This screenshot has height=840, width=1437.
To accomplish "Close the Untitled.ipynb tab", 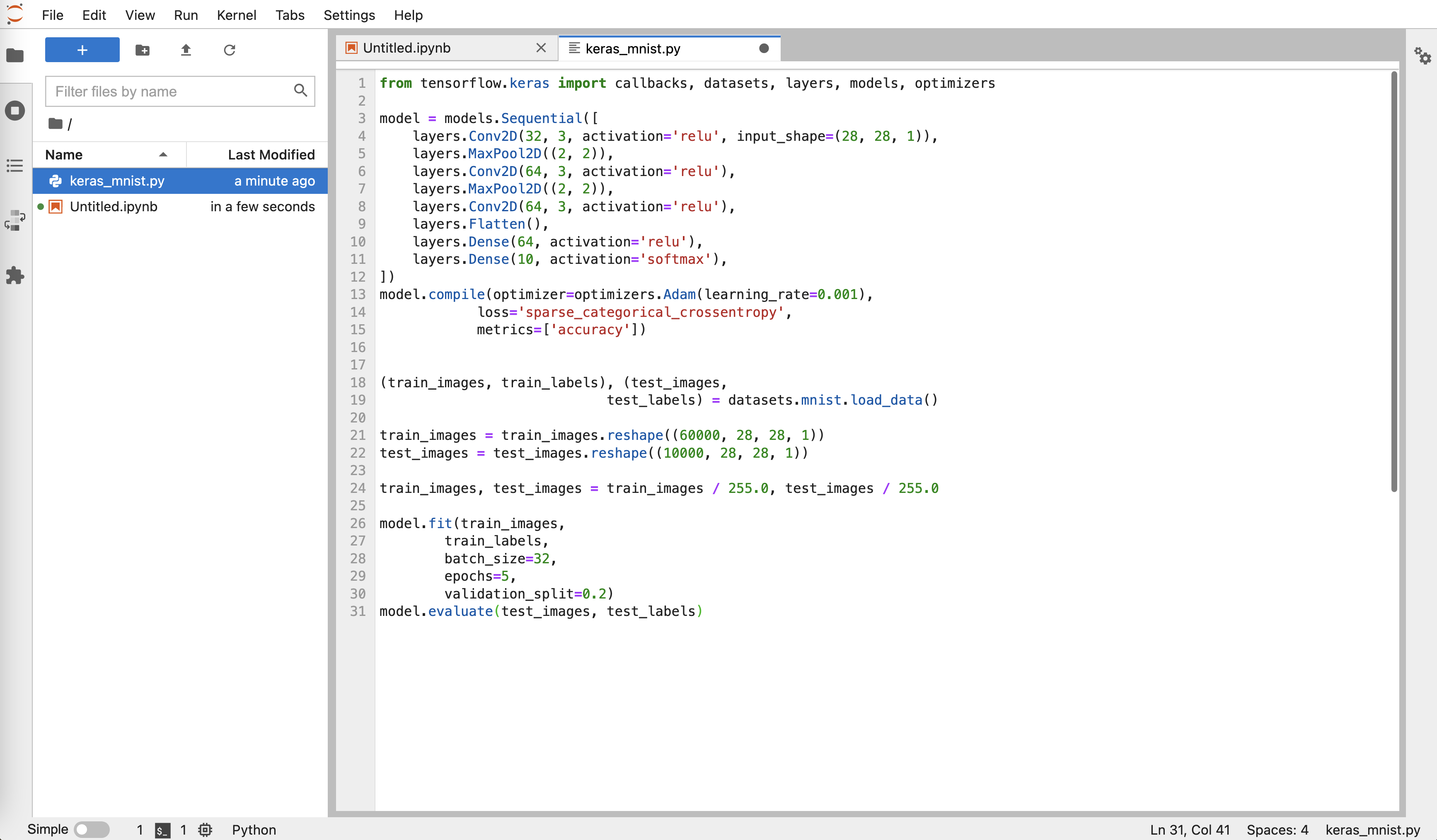I will (541, 48).
